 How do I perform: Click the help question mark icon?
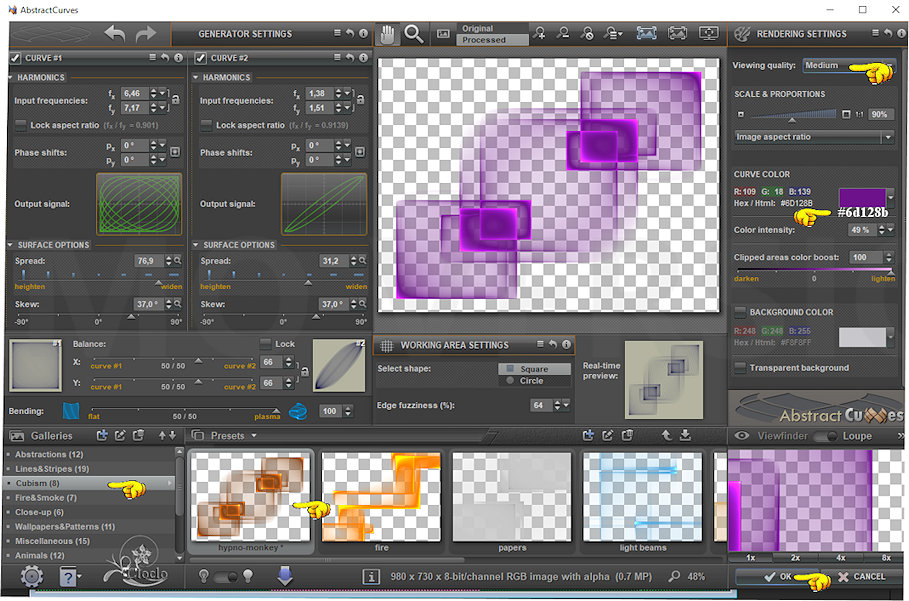click(x=70, y=576)
